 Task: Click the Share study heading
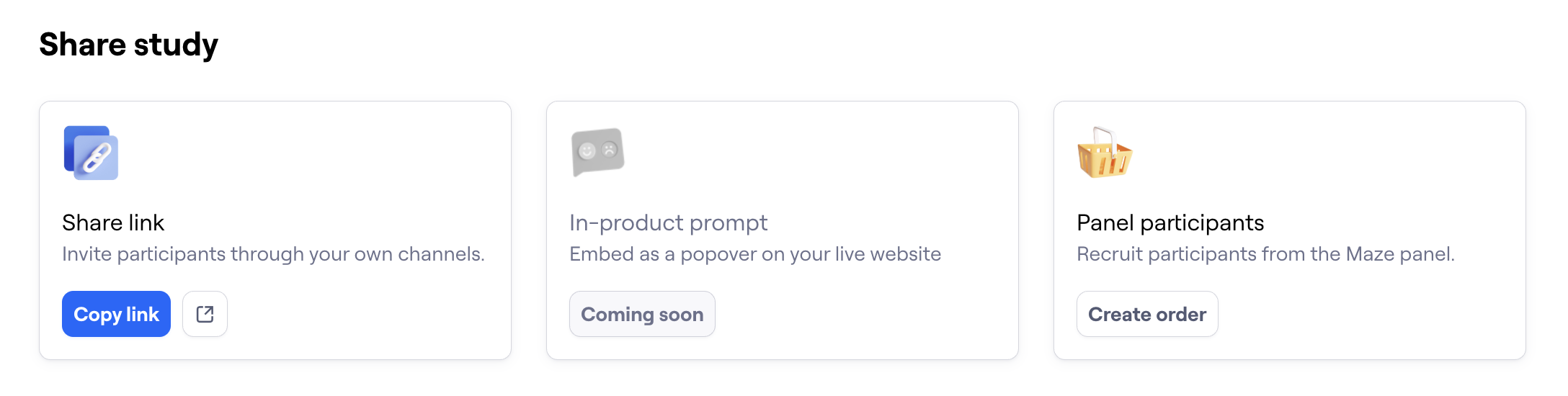click(x=128, y=45)
